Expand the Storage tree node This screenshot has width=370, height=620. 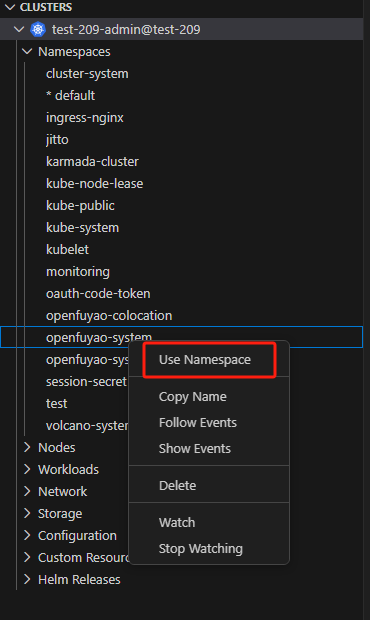pos(27,513)
